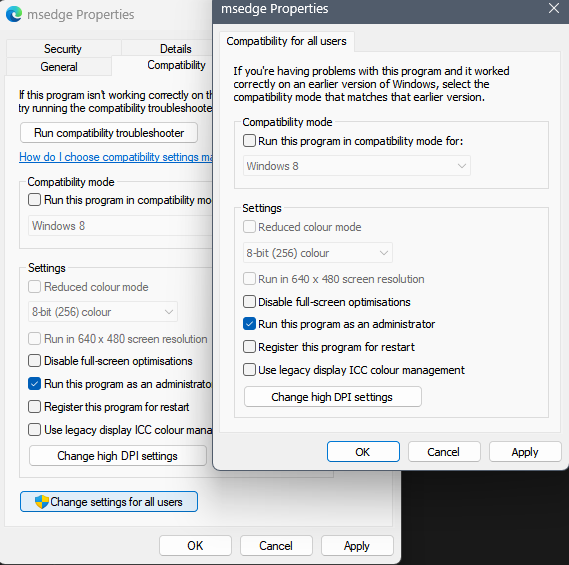
Task: Click Run compatibility troubleshooter button
Action: point(109,133)
